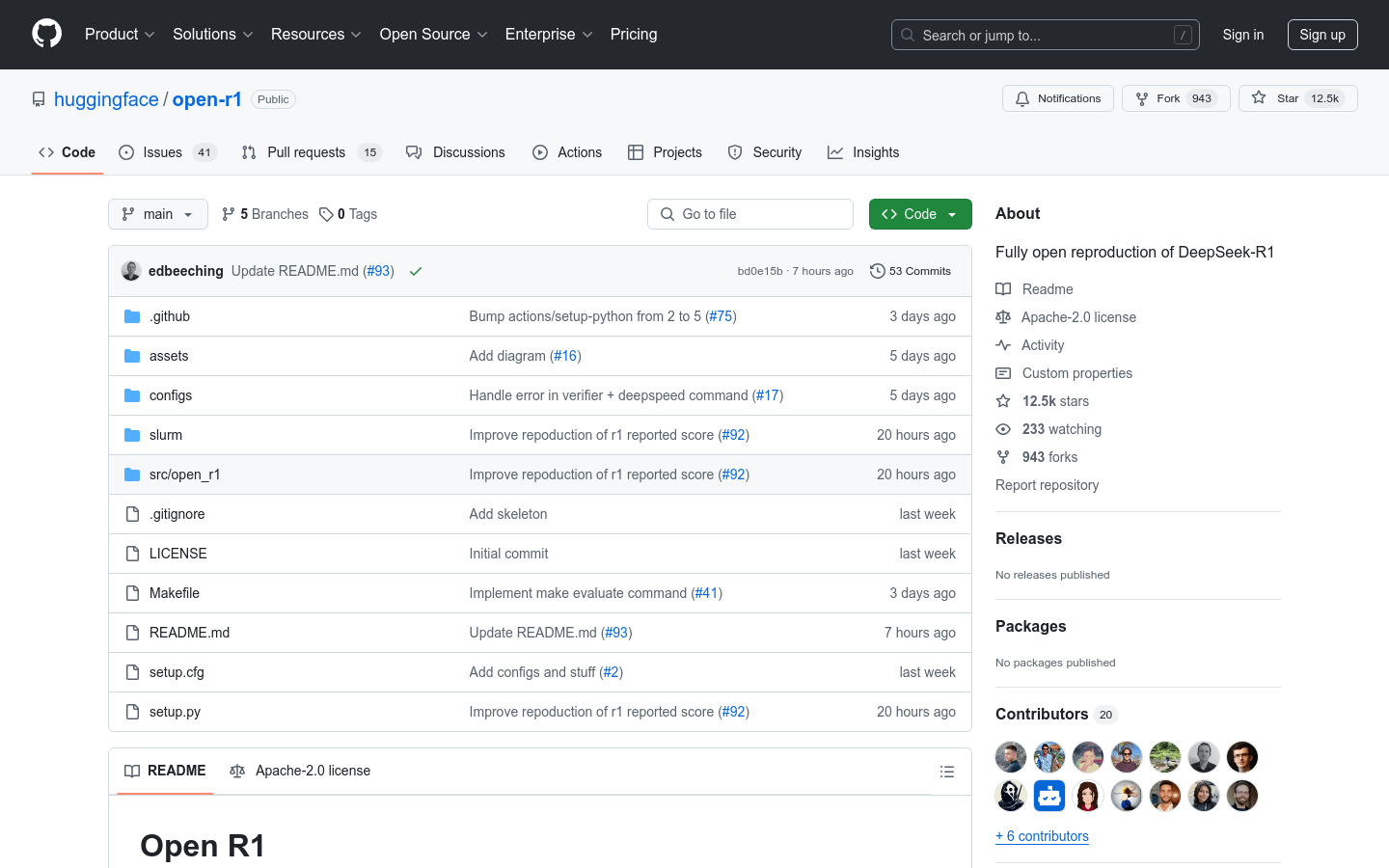Screen dimensions: 1389x868
Task: Show the green checkmark build status
Action: 416,271
